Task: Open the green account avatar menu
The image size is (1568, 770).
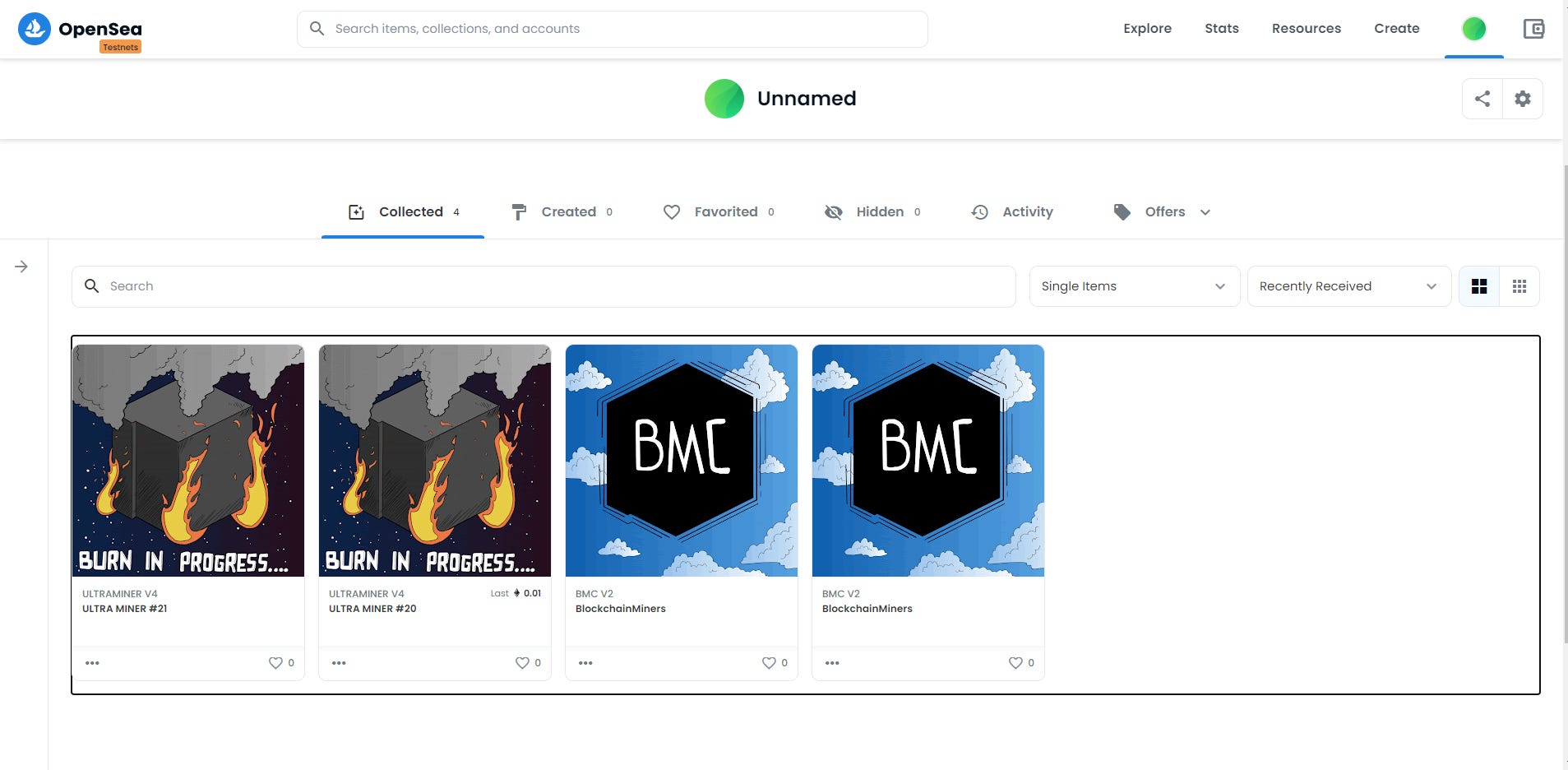Action: [1473, 29]
